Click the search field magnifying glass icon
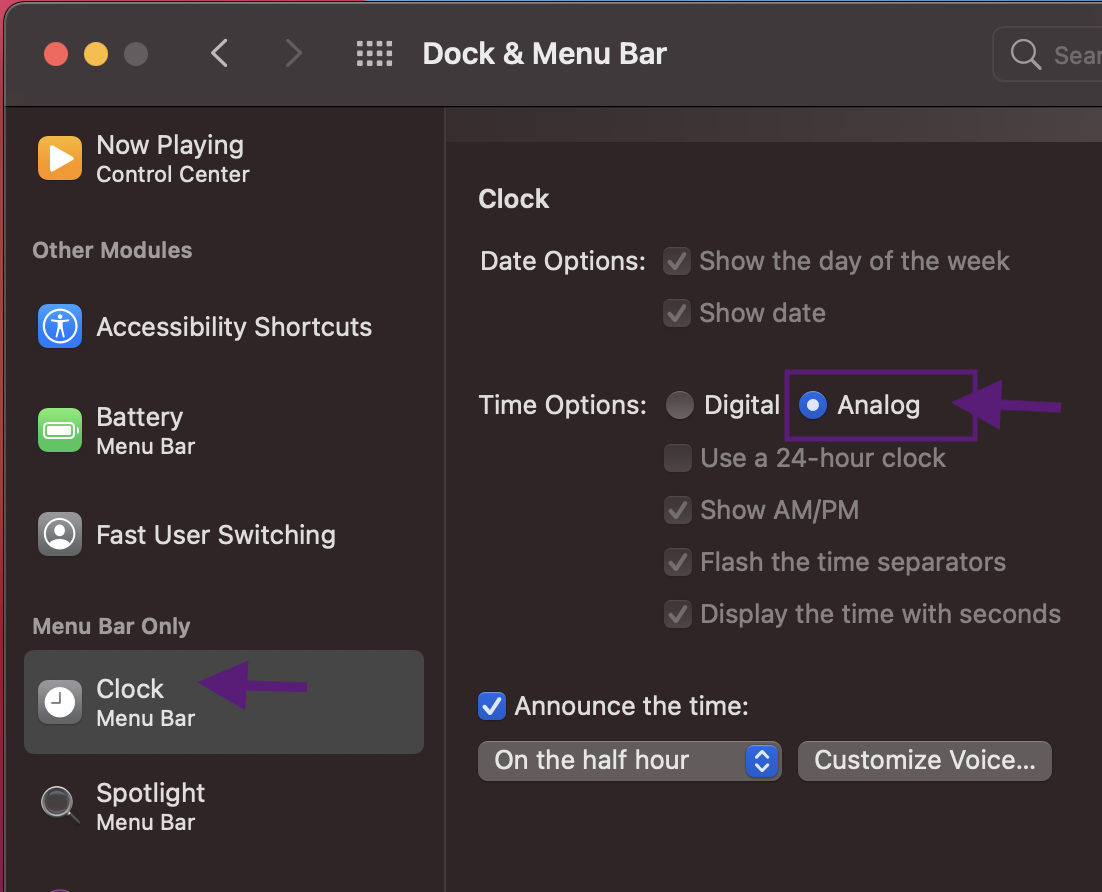The height and width of the screenshot is (892, 1102). 1024,55
